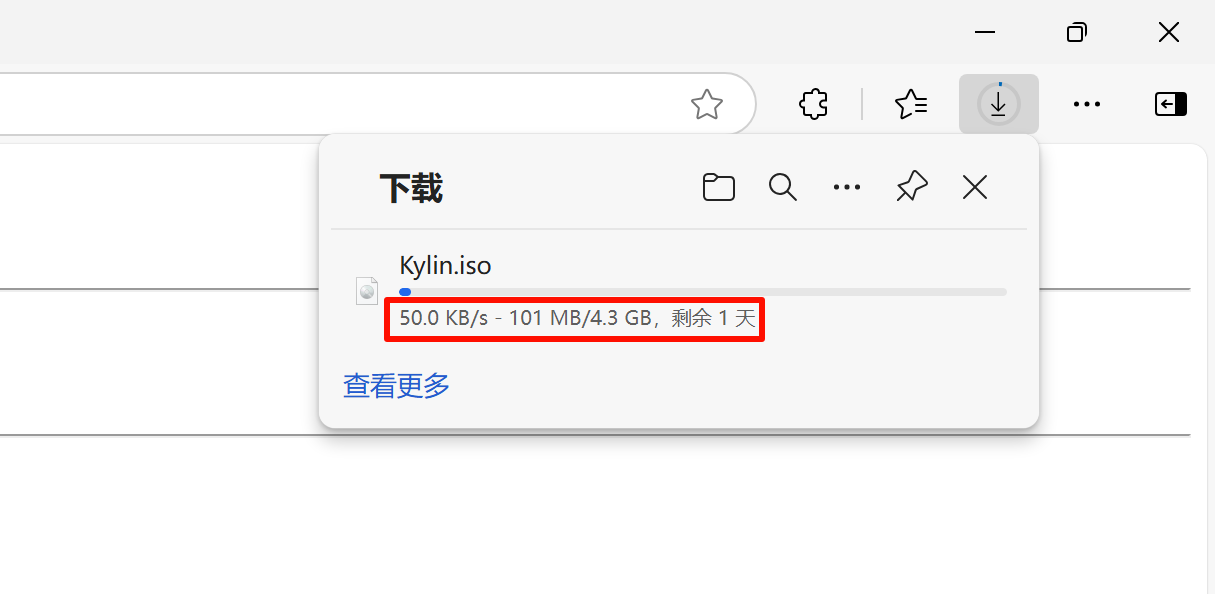Toggle the Downloads toolbar button
Image resolution: width=1215 pixels, height=594 pixels.
click(x=998, y=104)
